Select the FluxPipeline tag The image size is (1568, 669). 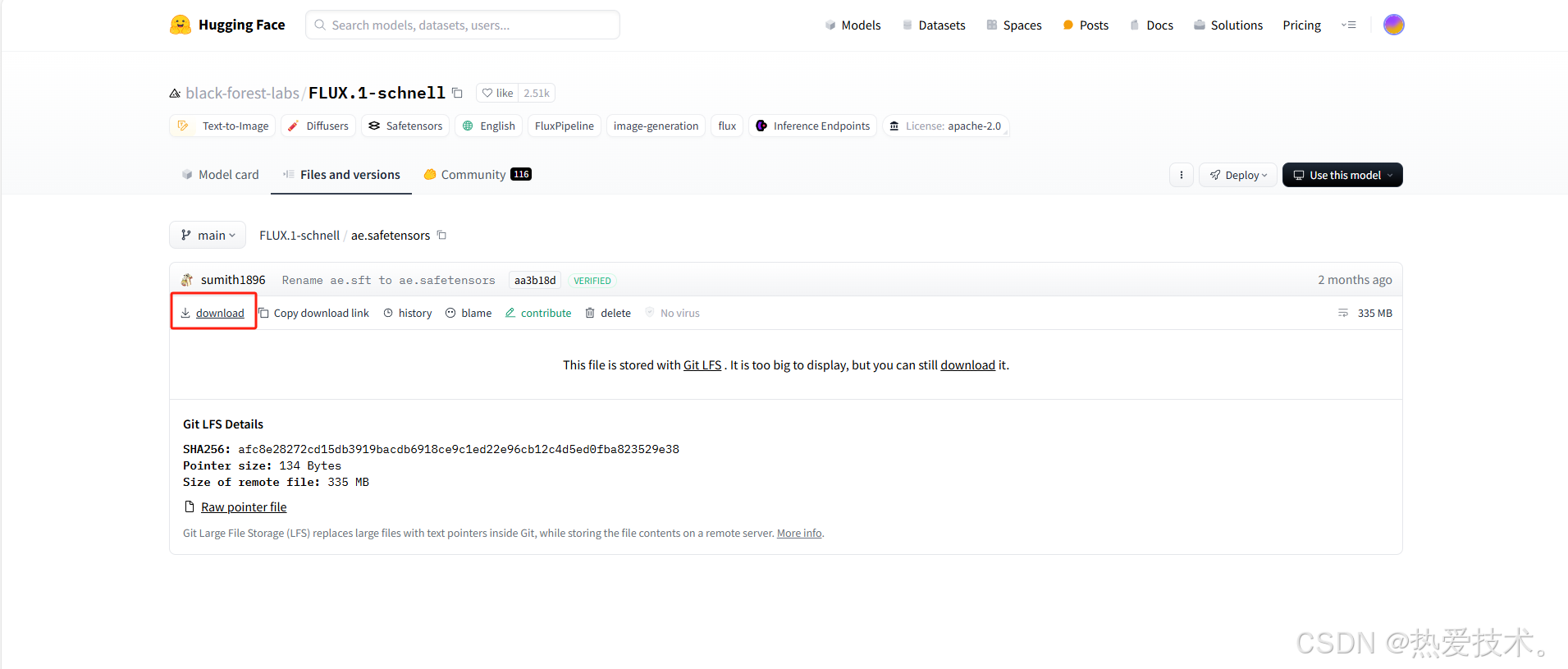pos(565,126)
